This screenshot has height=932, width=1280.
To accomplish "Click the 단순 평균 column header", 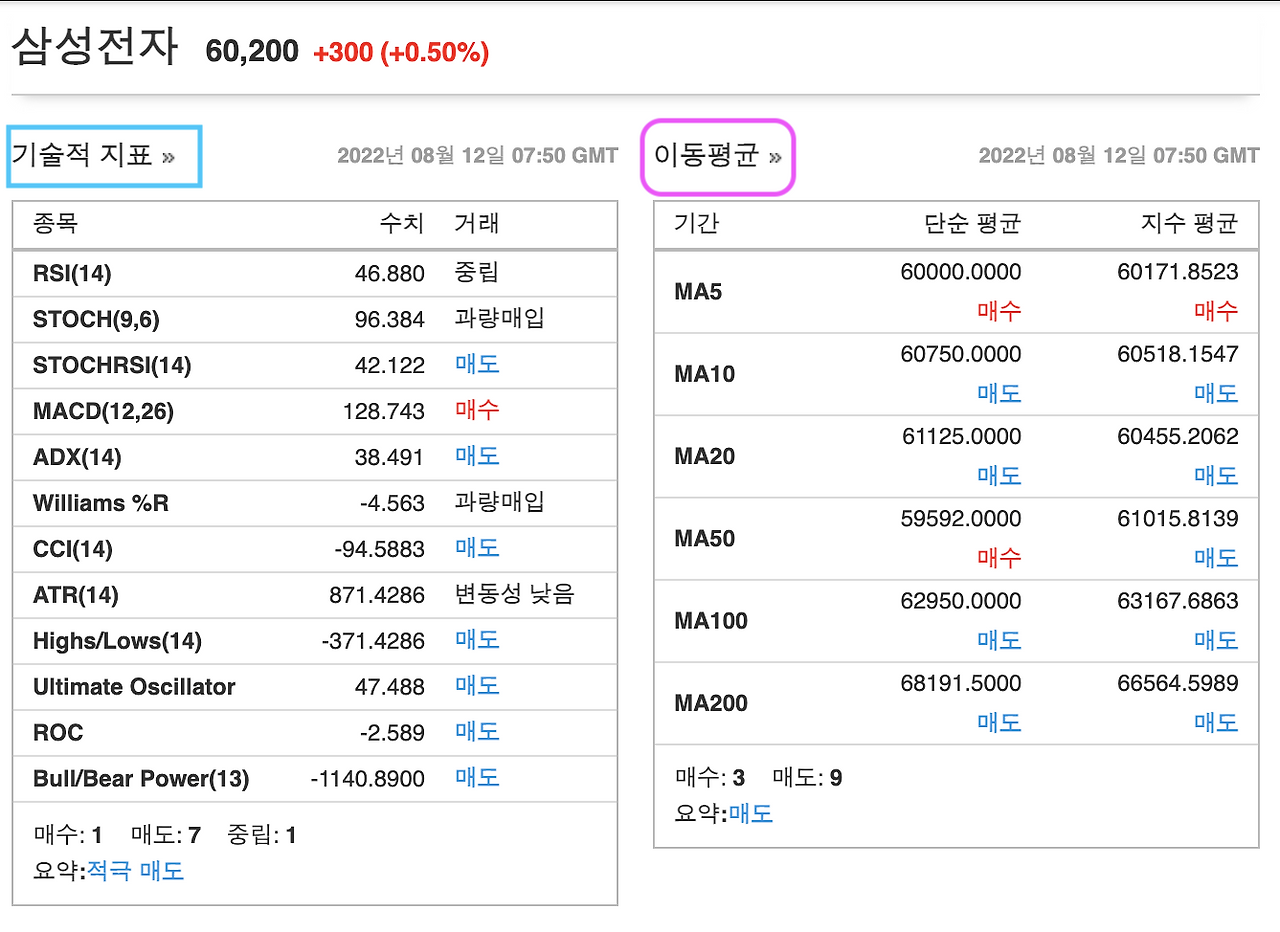I will 973,223.
